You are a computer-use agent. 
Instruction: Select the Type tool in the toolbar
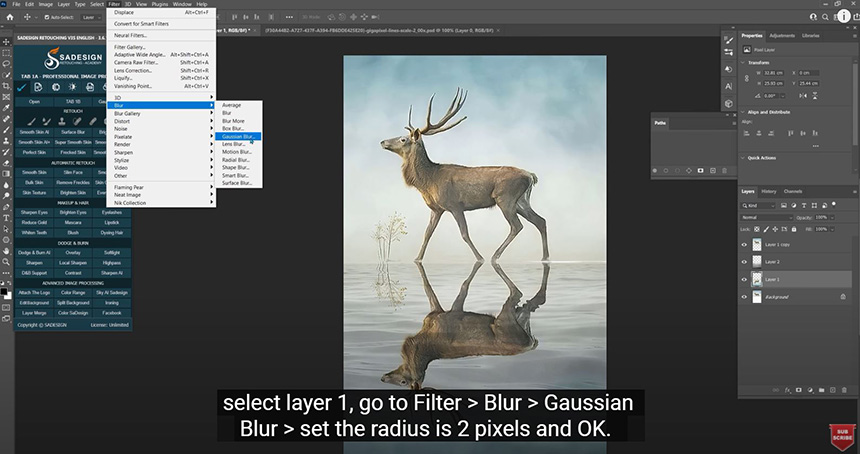click(6, 217)
